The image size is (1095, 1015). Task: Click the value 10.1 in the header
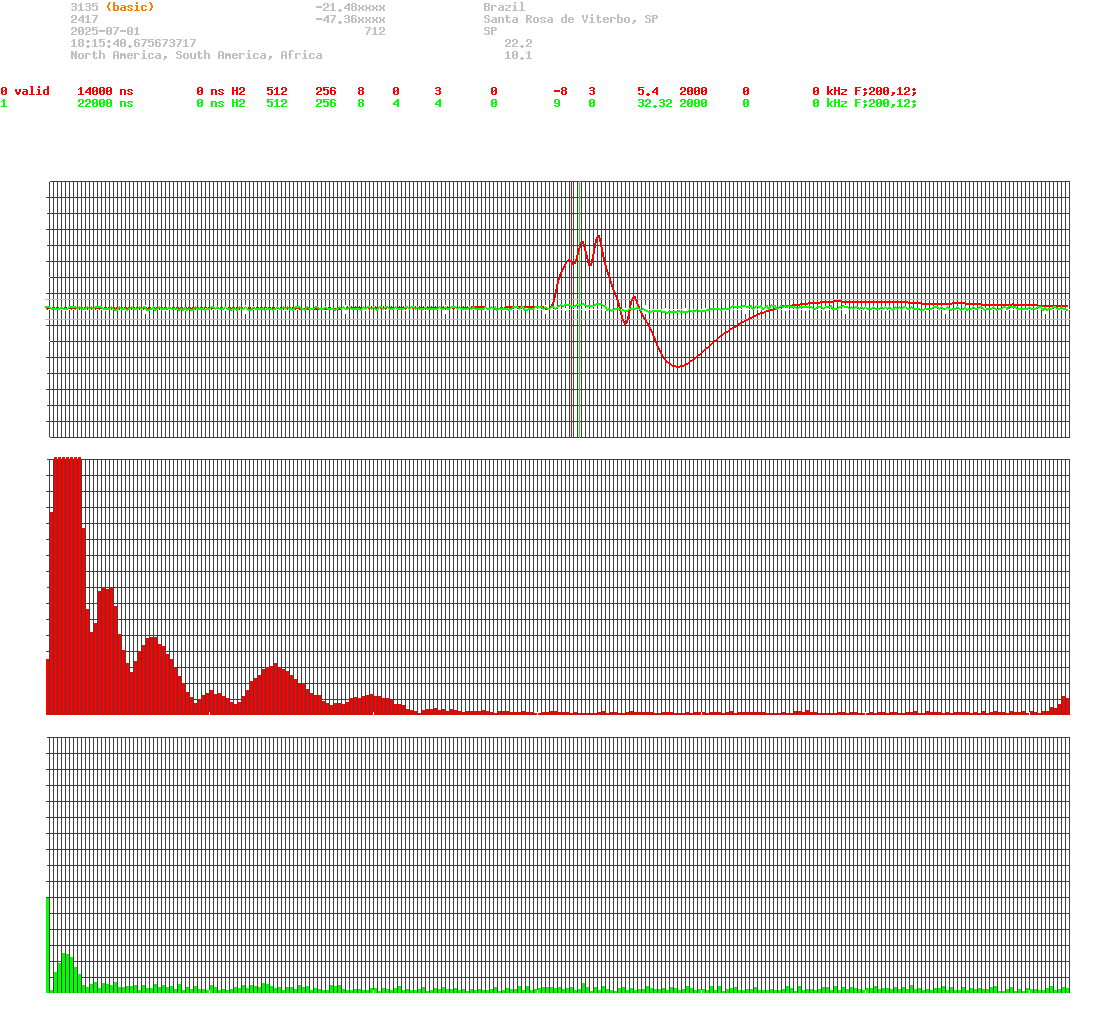click(518, 55)
